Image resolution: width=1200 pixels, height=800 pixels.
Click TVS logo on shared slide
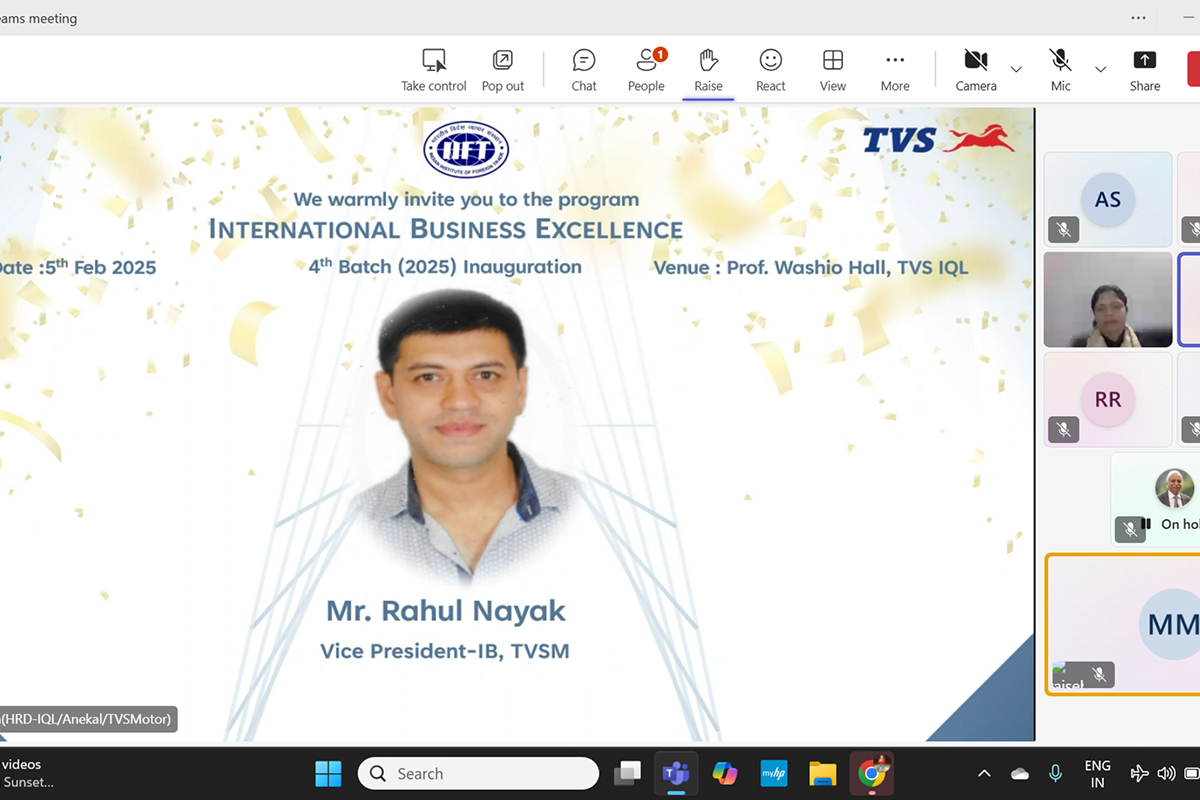tap(938, 138)
